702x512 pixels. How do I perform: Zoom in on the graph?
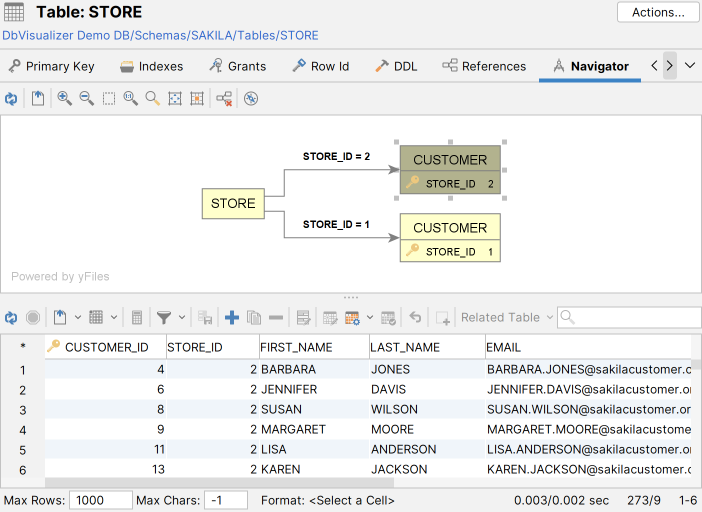point(64,98)
